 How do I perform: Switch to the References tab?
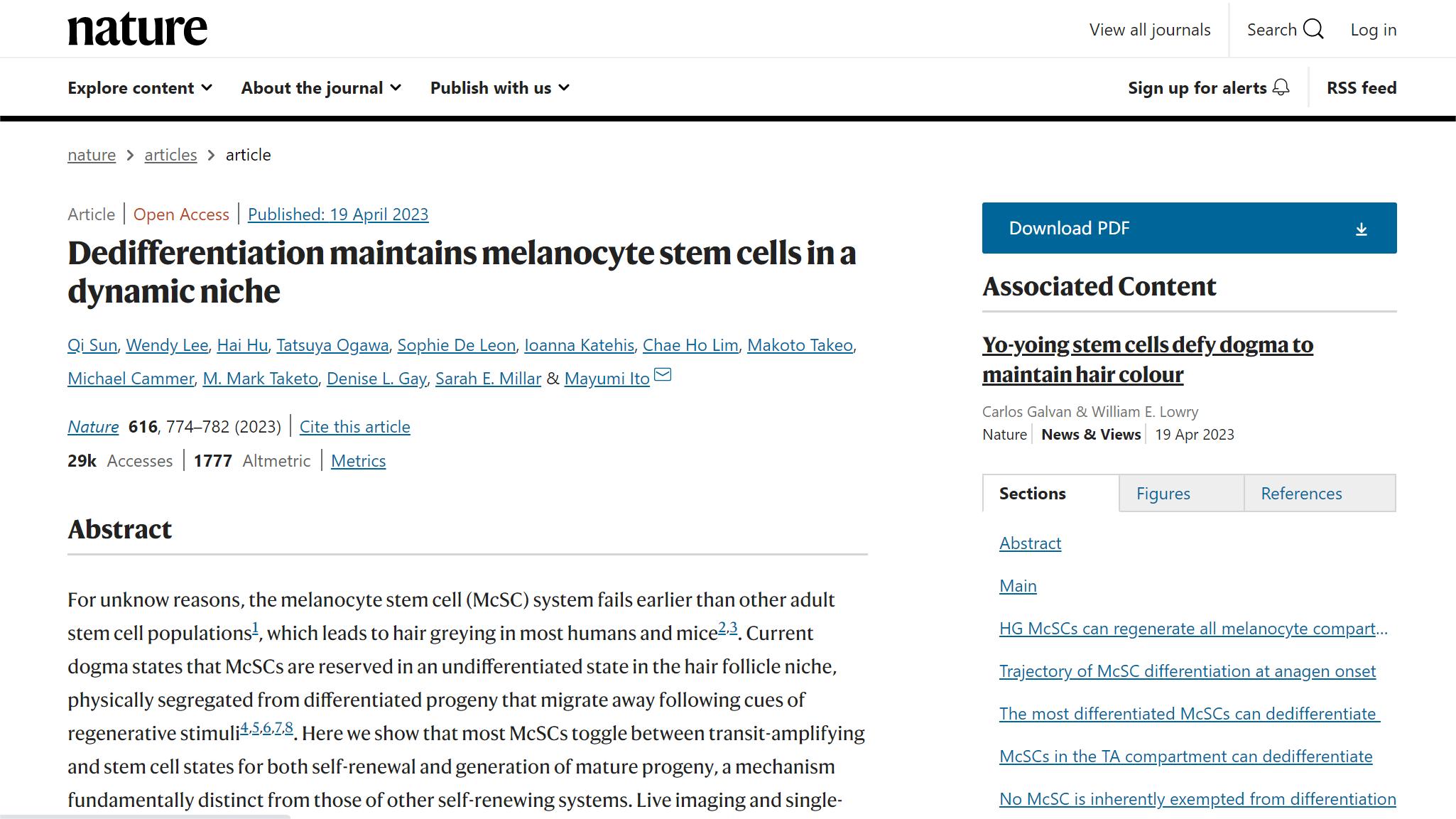(1301, 494)
